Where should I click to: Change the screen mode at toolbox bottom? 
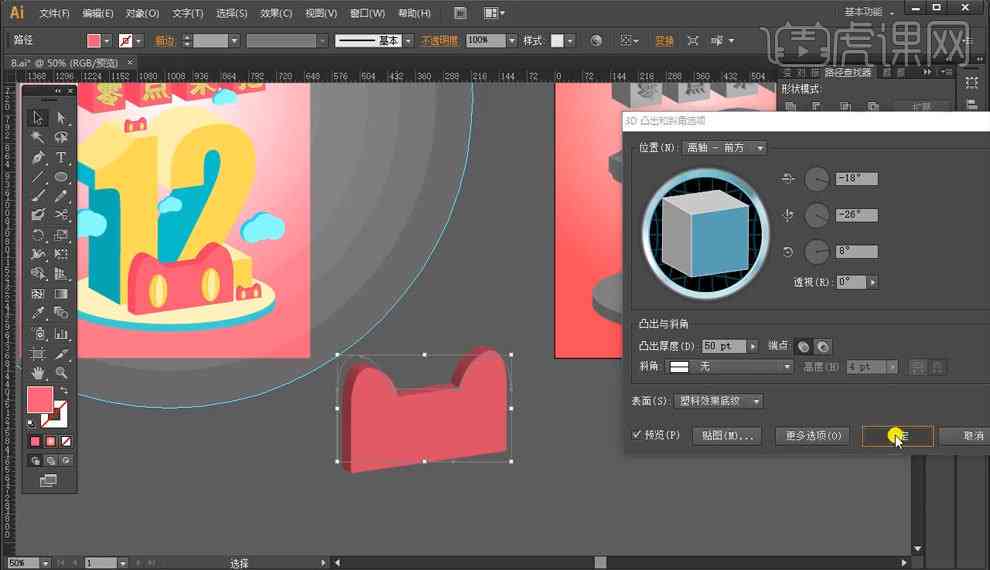point(49,481)
